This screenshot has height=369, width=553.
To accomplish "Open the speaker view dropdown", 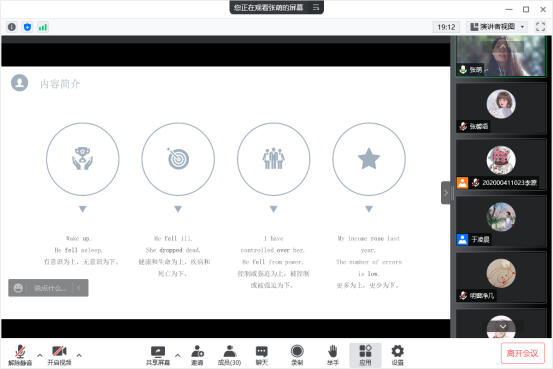I will [x=497, y=27].
